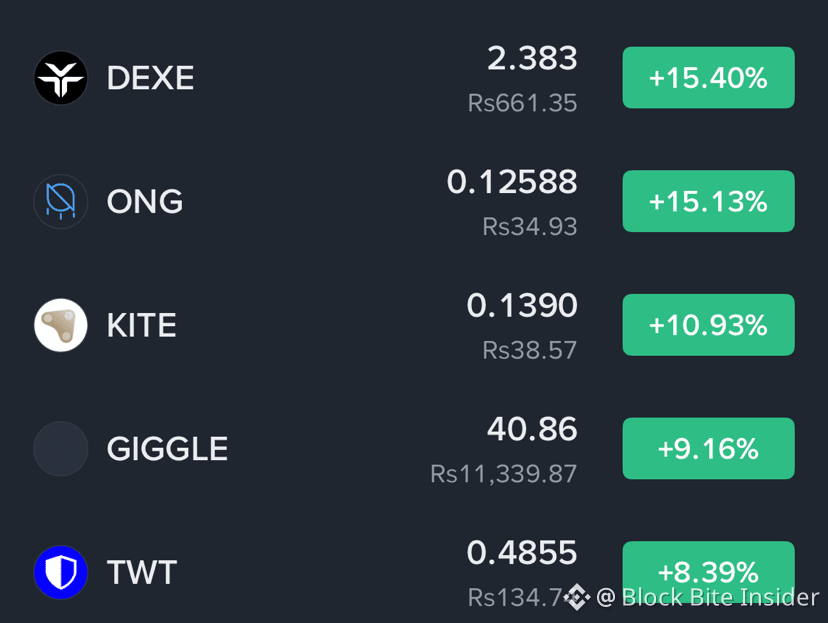Open the TWT market name label
The width and height of the screenshot is (828, 623).
click(142, 572)
